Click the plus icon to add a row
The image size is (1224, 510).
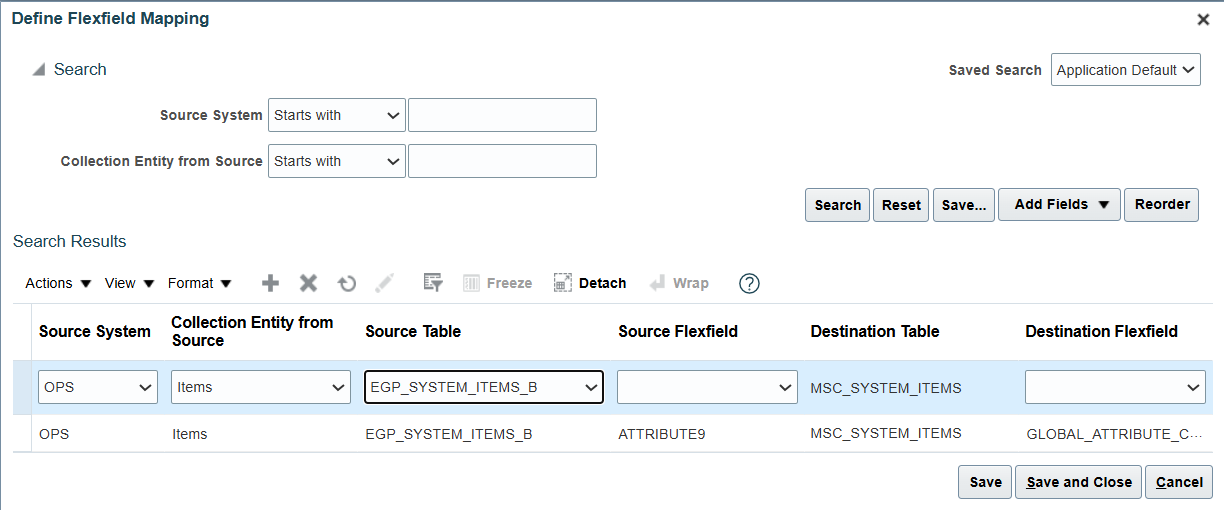[270, 283]
